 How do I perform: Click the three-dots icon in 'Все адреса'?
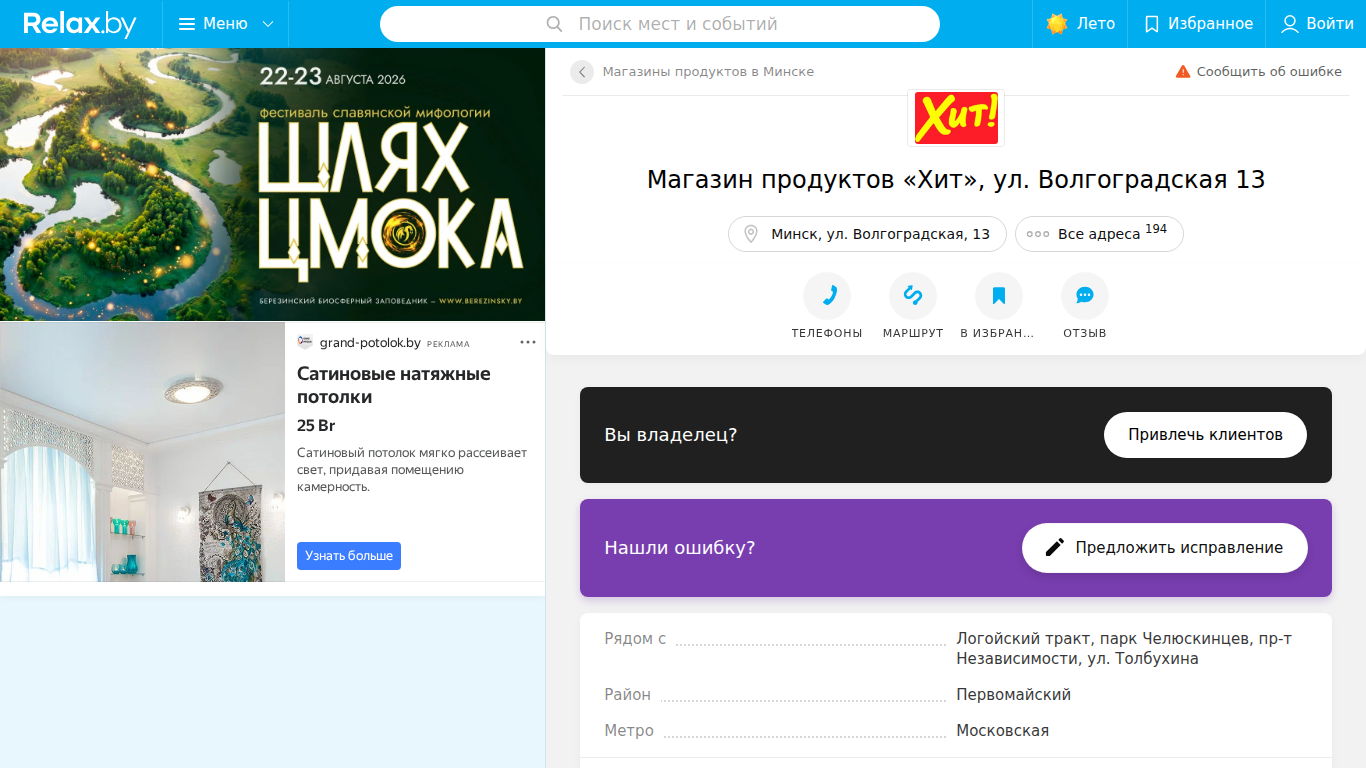tap(1038, 234)
